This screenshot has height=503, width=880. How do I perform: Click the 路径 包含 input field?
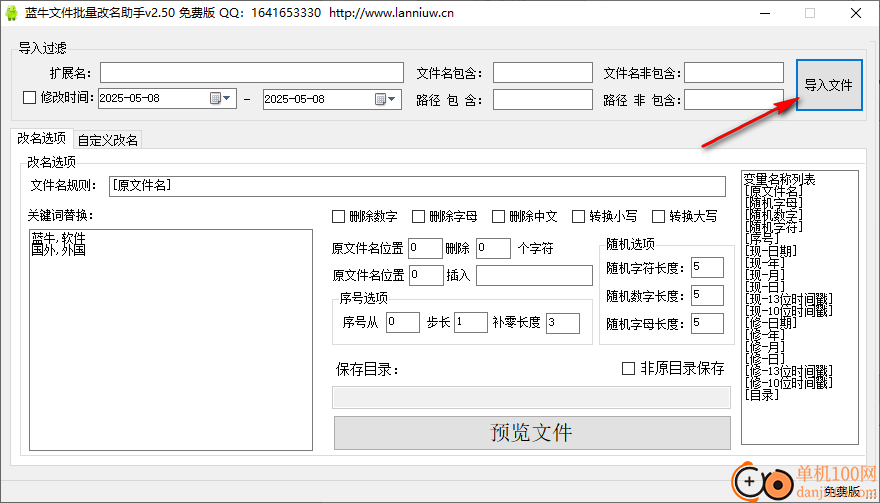pyautogui.click(x=543, y=99)
